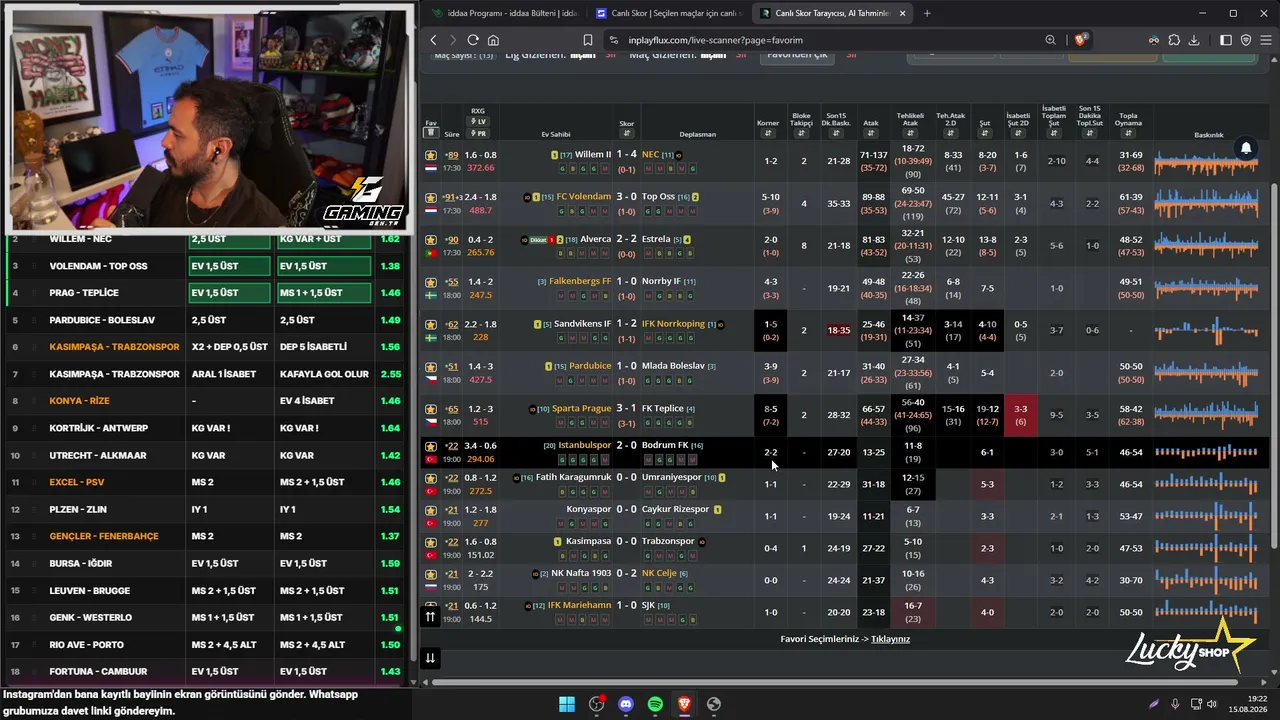Click the trash icon under Fav header
Viewport: 1280px width, 720px height.
click(431, 132)
